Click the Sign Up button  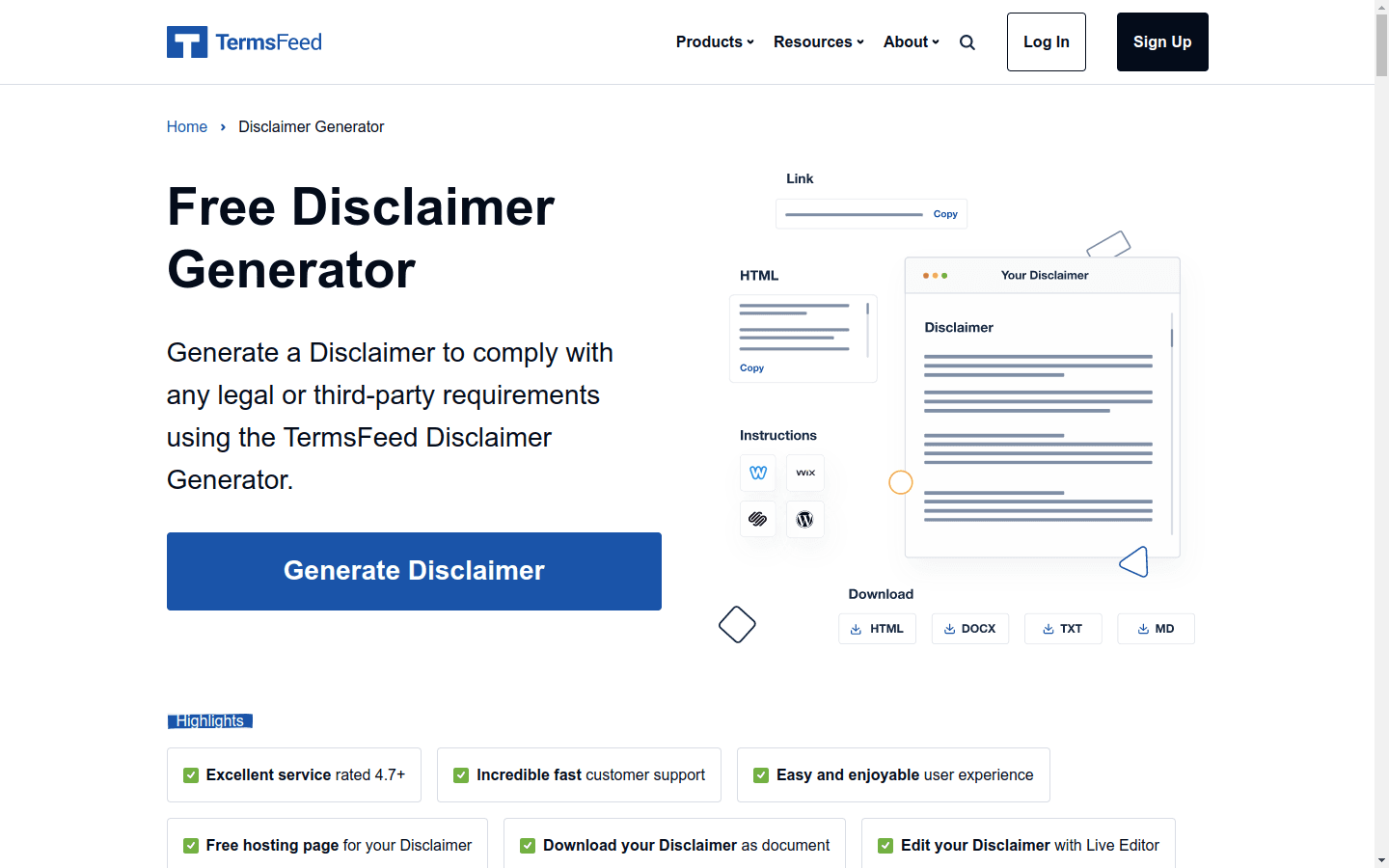point(1161,41)
